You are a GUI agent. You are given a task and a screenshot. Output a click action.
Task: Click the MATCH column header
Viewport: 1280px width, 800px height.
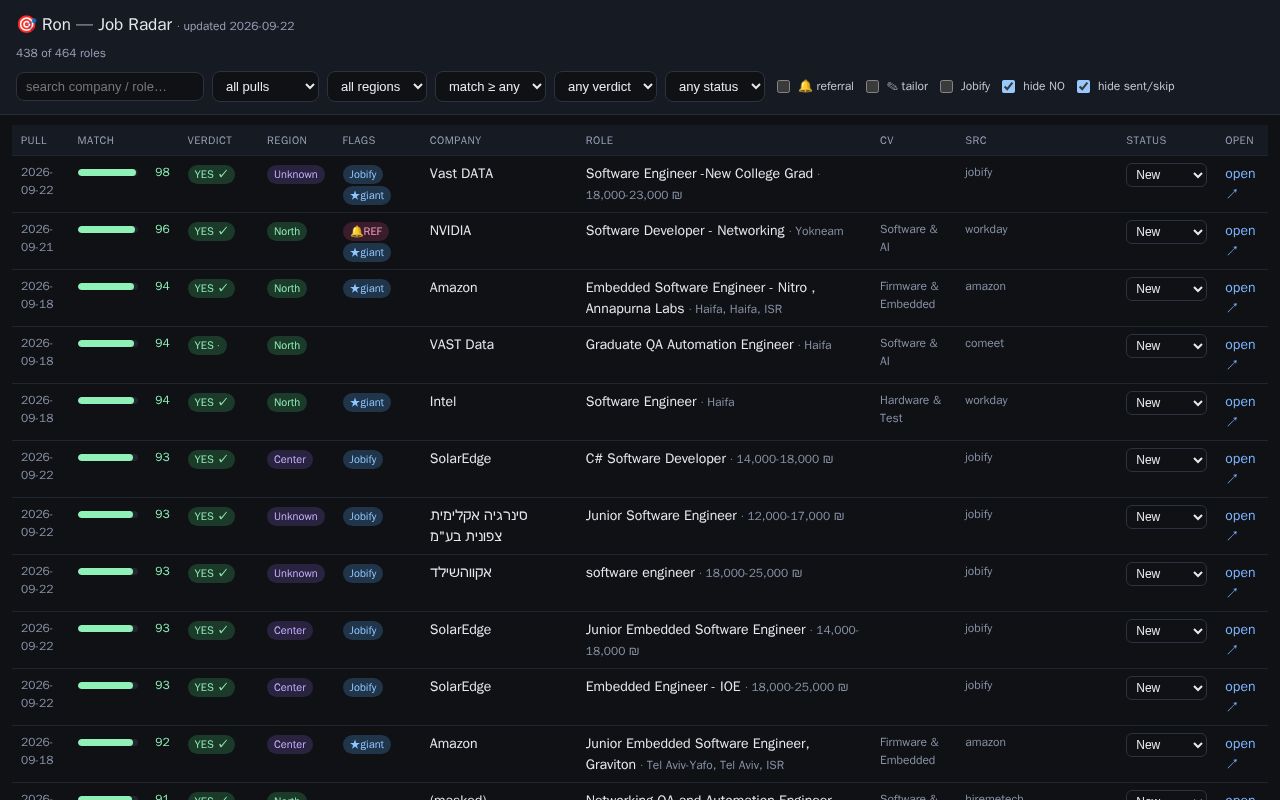pyautogui.click(x=96, y=141)
